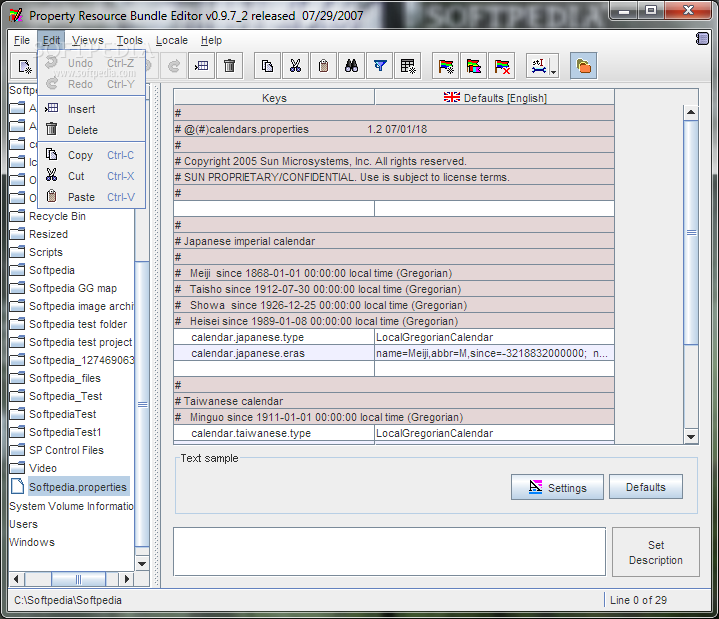Select the calendar.japanese.eras key cell

(x=274, y=353)
